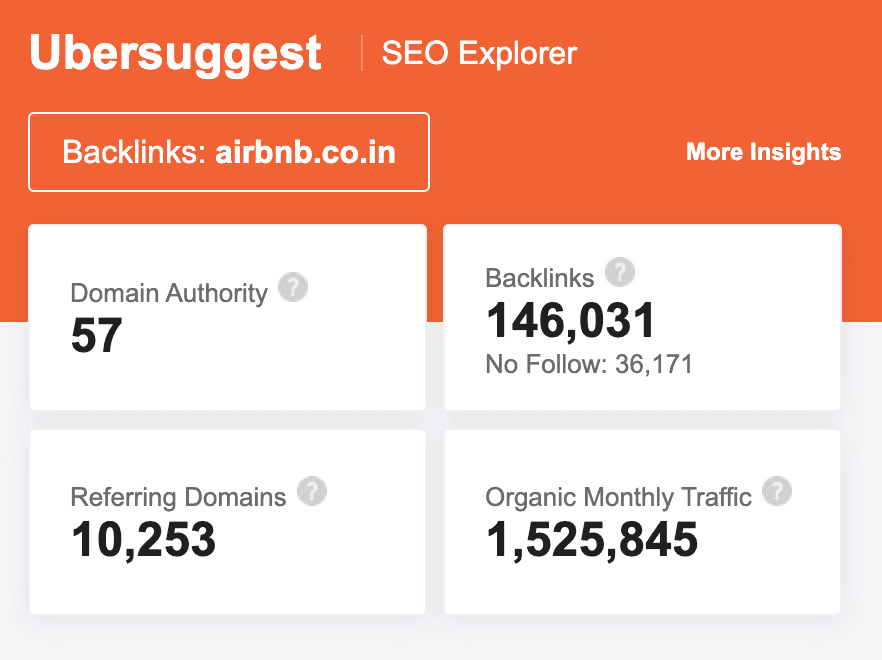
Task: Click the question mark beside Domain Authority
Action: [x=292, y=287]
